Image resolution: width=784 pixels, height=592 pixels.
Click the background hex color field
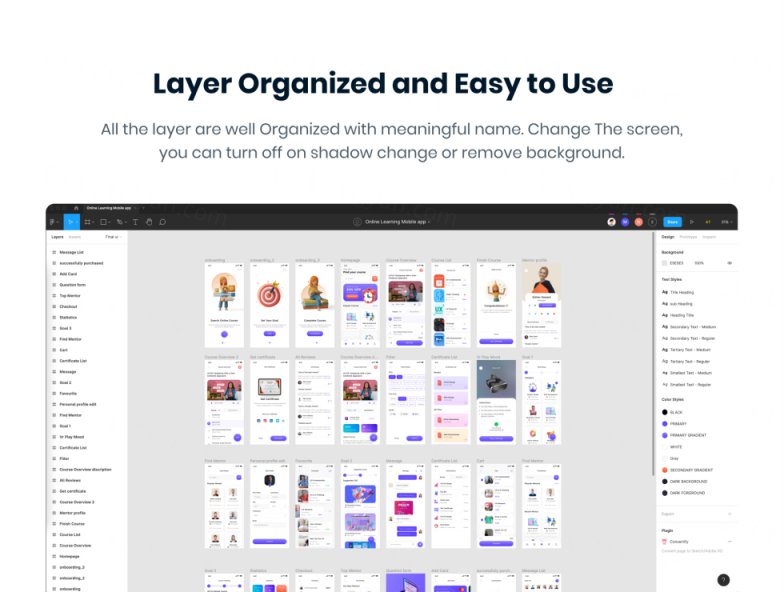[x=678, y=263]
